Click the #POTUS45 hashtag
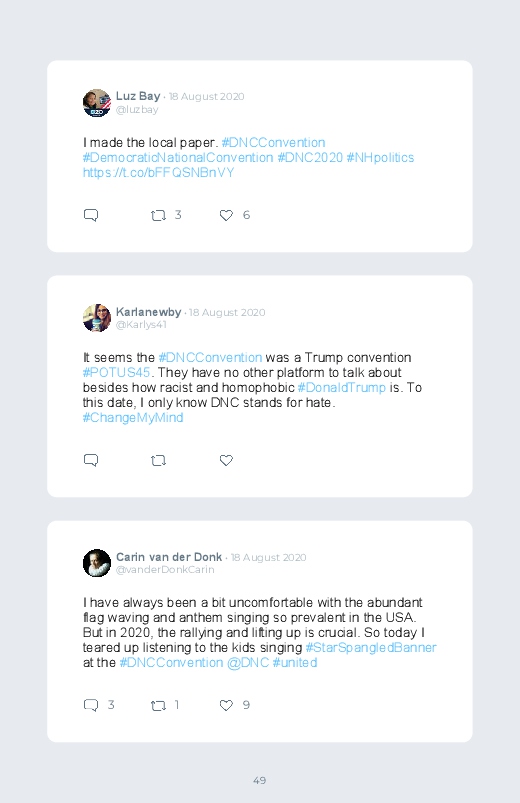Viewport: 520px width, 803px height. 116,372
